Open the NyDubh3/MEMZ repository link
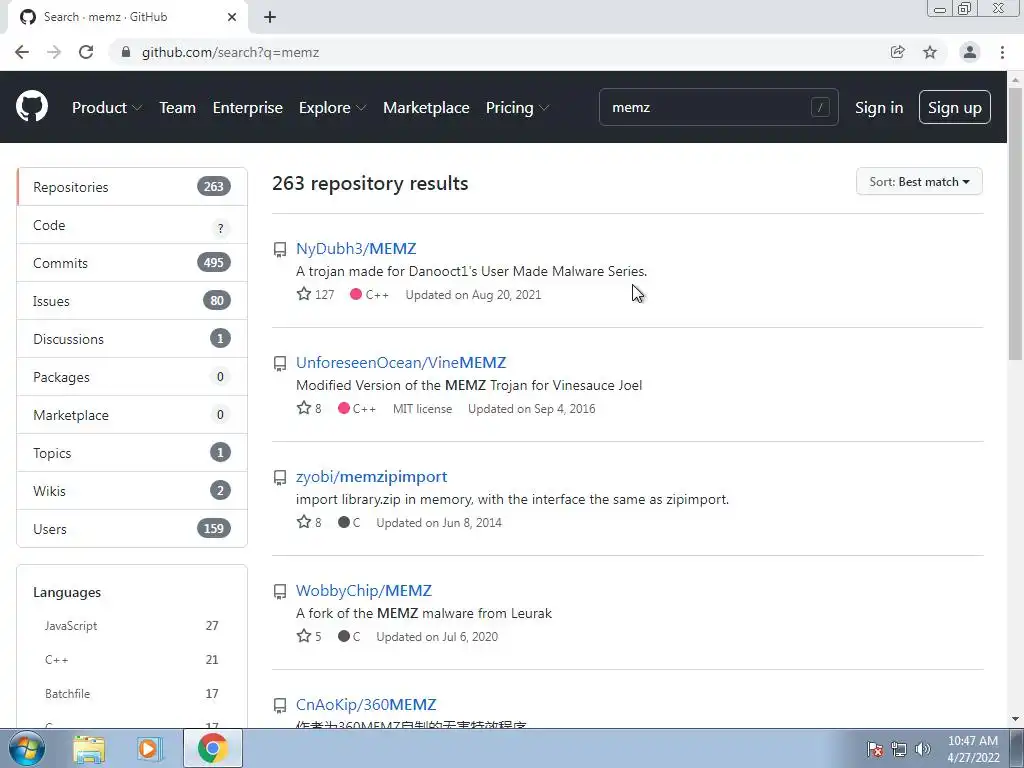 tap(356, 249)
